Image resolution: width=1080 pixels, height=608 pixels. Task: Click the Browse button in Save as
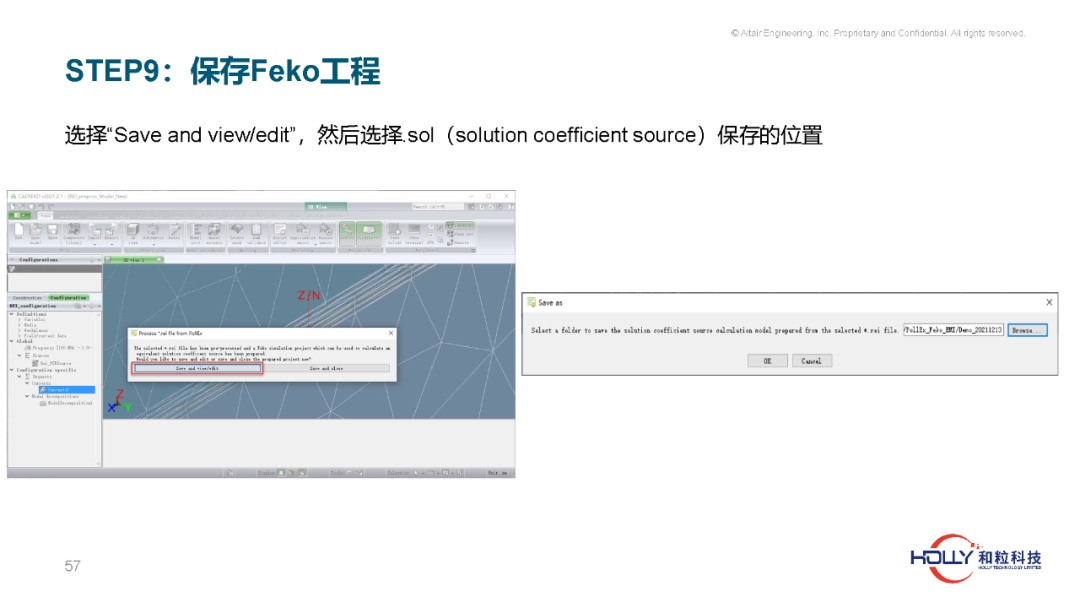point(1027,331)
